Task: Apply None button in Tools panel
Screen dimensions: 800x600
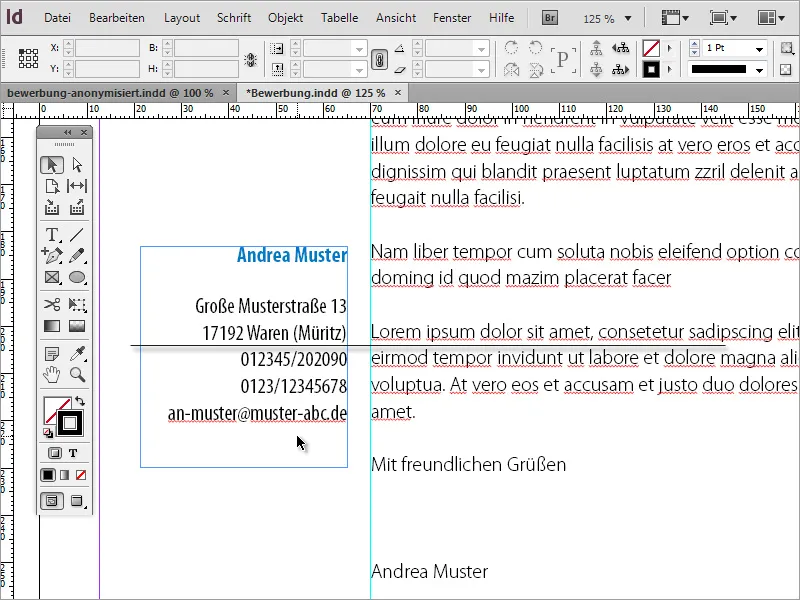Action: (x=81, y=475)
